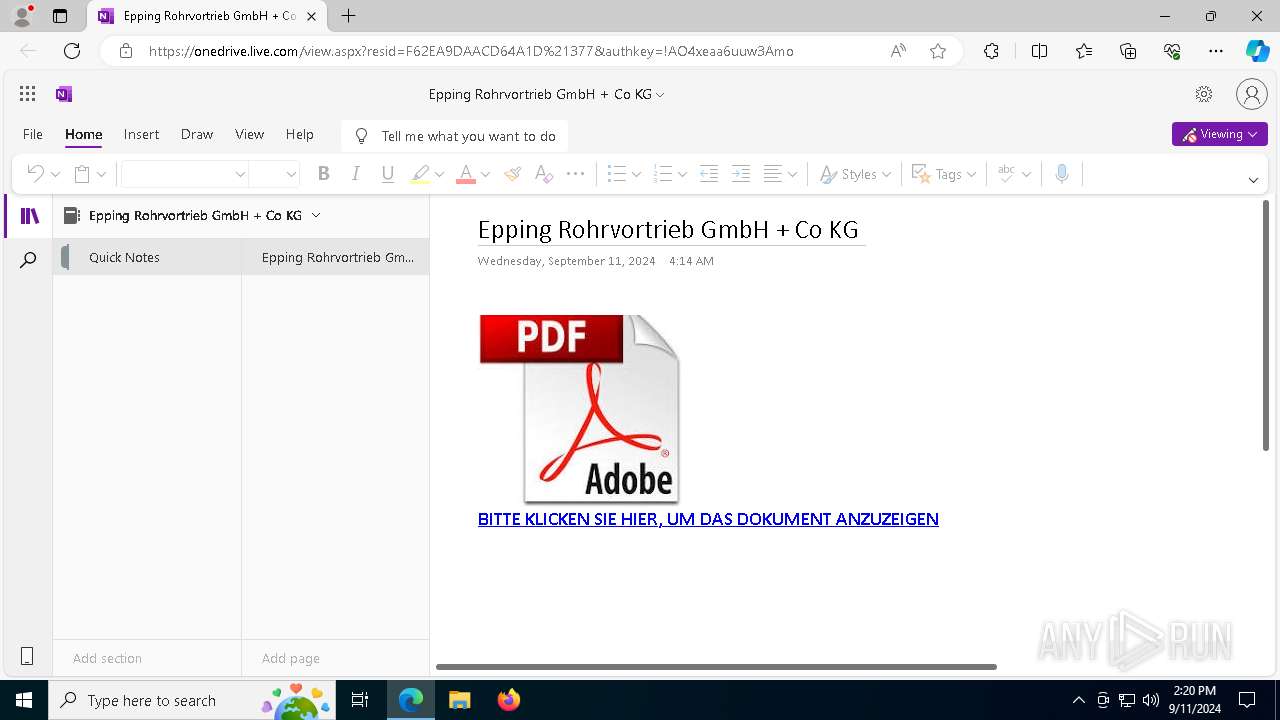Viewport: 1280px width, 720px height.
Task: Open File Explorer from taskbar
Action: pyautogui.click(x=459, y=700)
